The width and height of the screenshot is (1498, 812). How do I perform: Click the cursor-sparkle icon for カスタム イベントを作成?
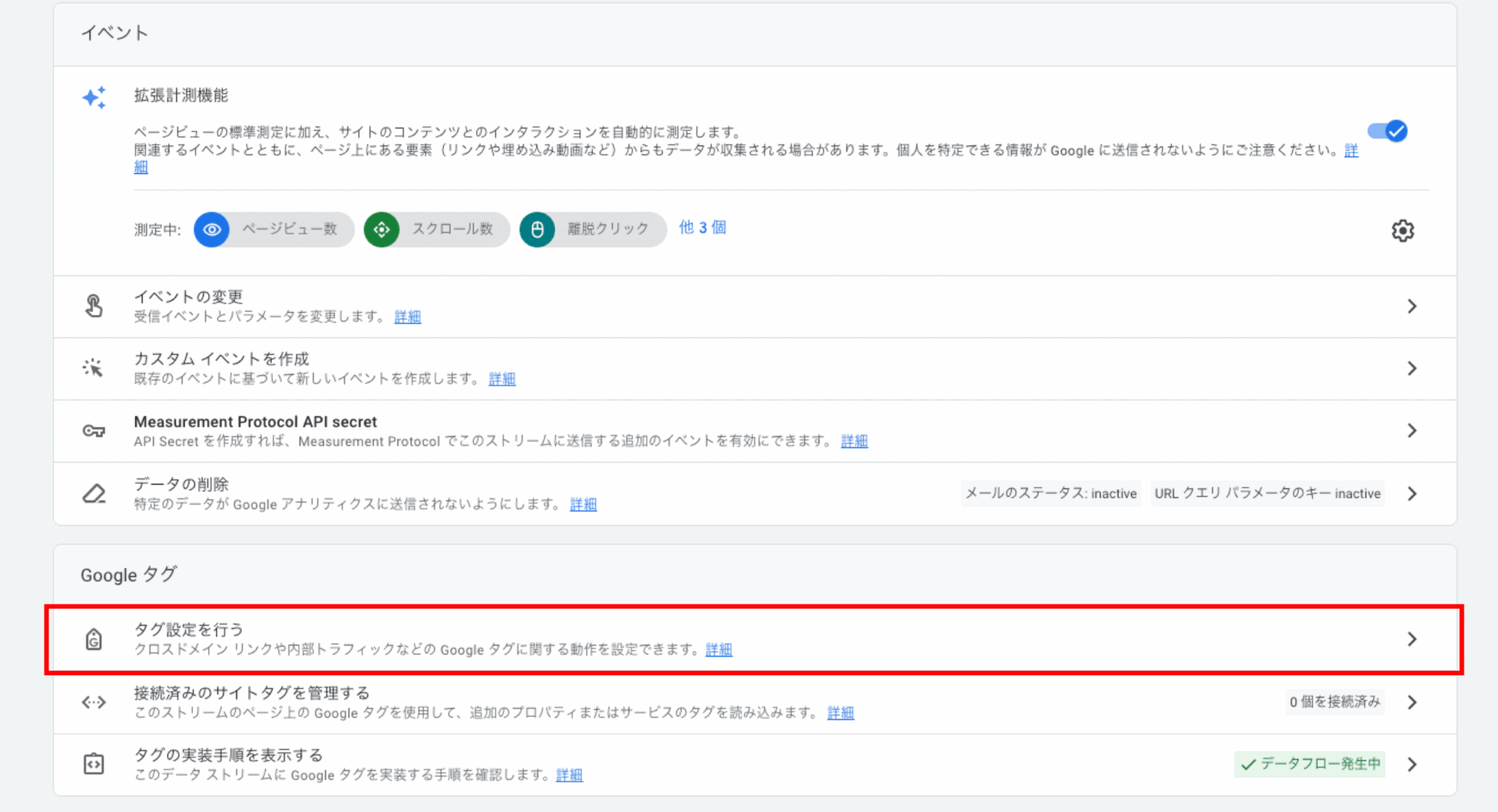(94, 368)
